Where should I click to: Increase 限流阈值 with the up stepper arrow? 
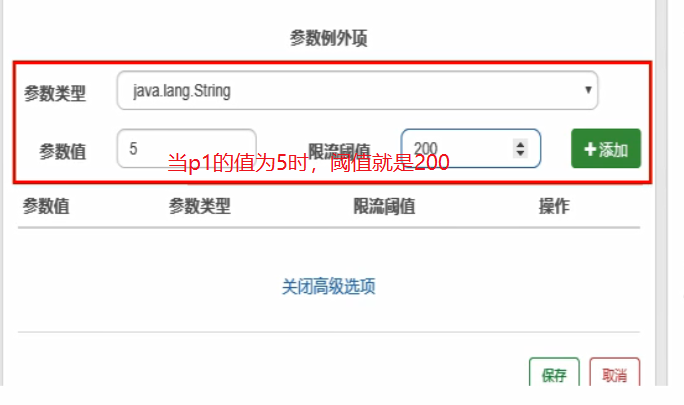tap(520, 144)
